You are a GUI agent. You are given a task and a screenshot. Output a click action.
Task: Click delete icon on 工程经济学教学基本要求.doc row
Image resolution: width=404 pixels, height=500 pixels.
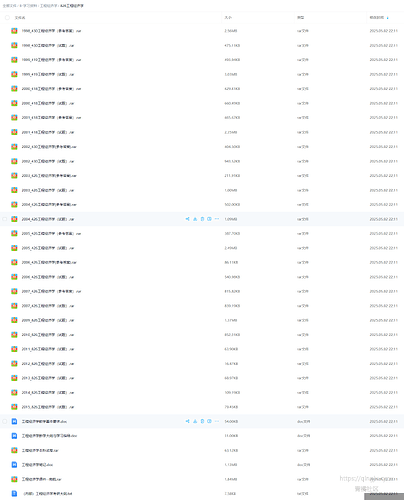[x=202, y=421]
